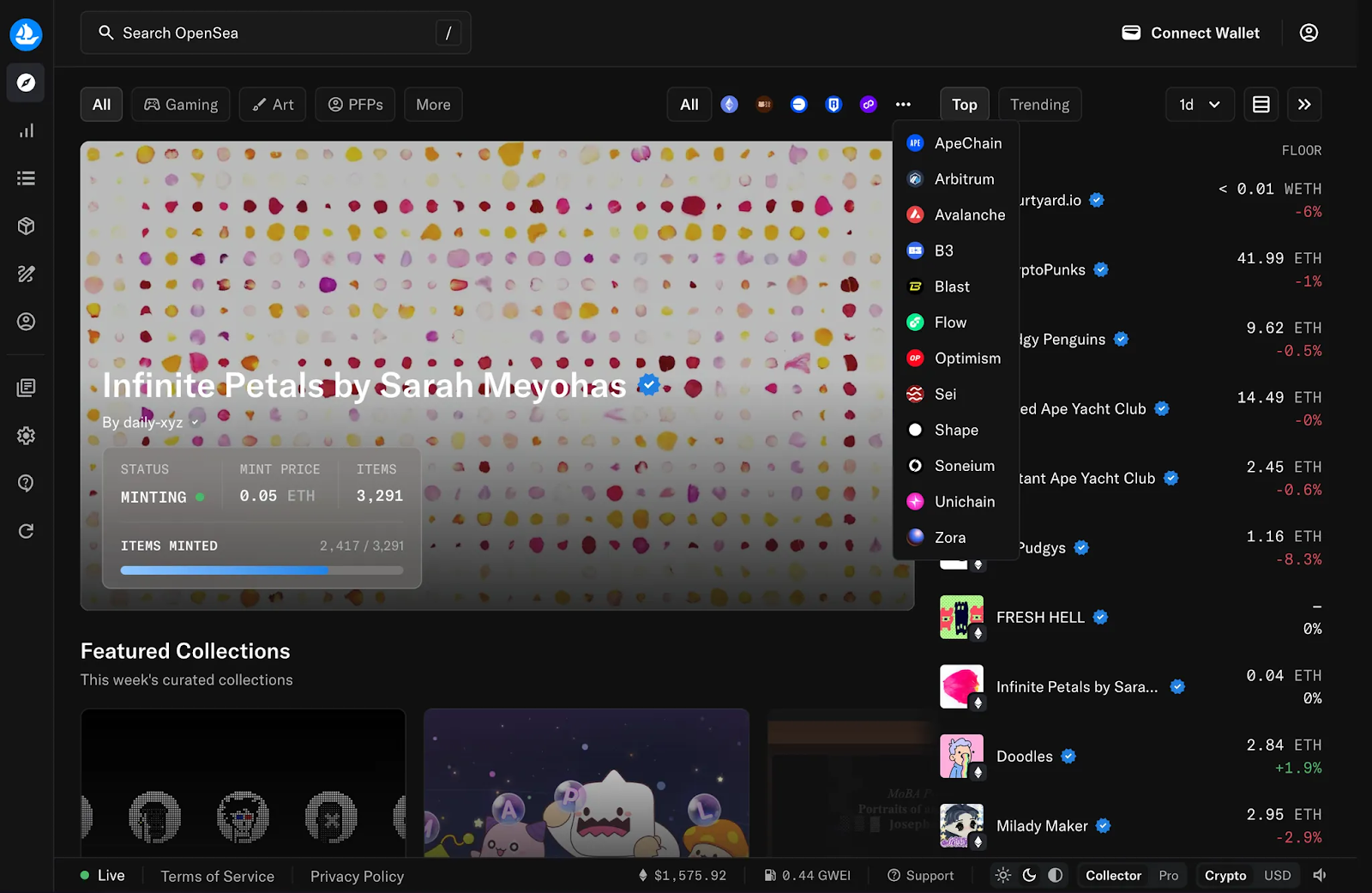1372x893 pixels.
Task: Show prices in Crypto
Action: tap(1225, 875)
